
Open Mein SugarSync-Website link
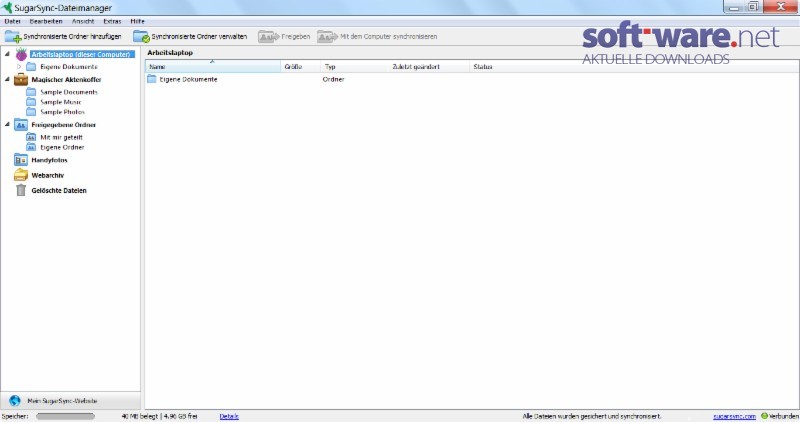click(x=62, y=401)
